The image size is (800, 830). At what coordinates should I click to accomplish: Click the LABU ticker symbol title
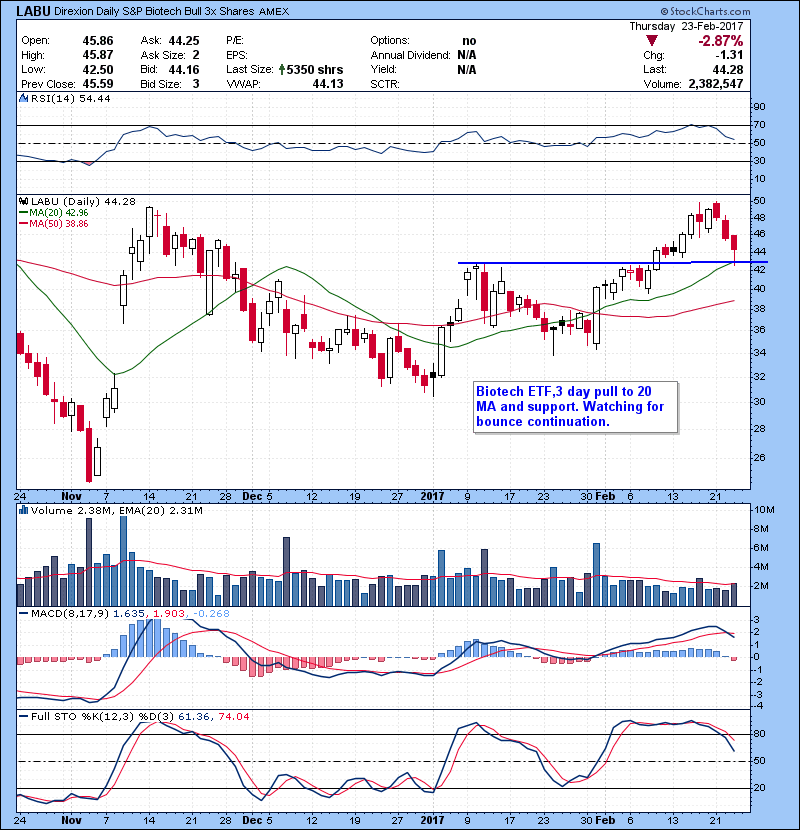coord(33,11)
